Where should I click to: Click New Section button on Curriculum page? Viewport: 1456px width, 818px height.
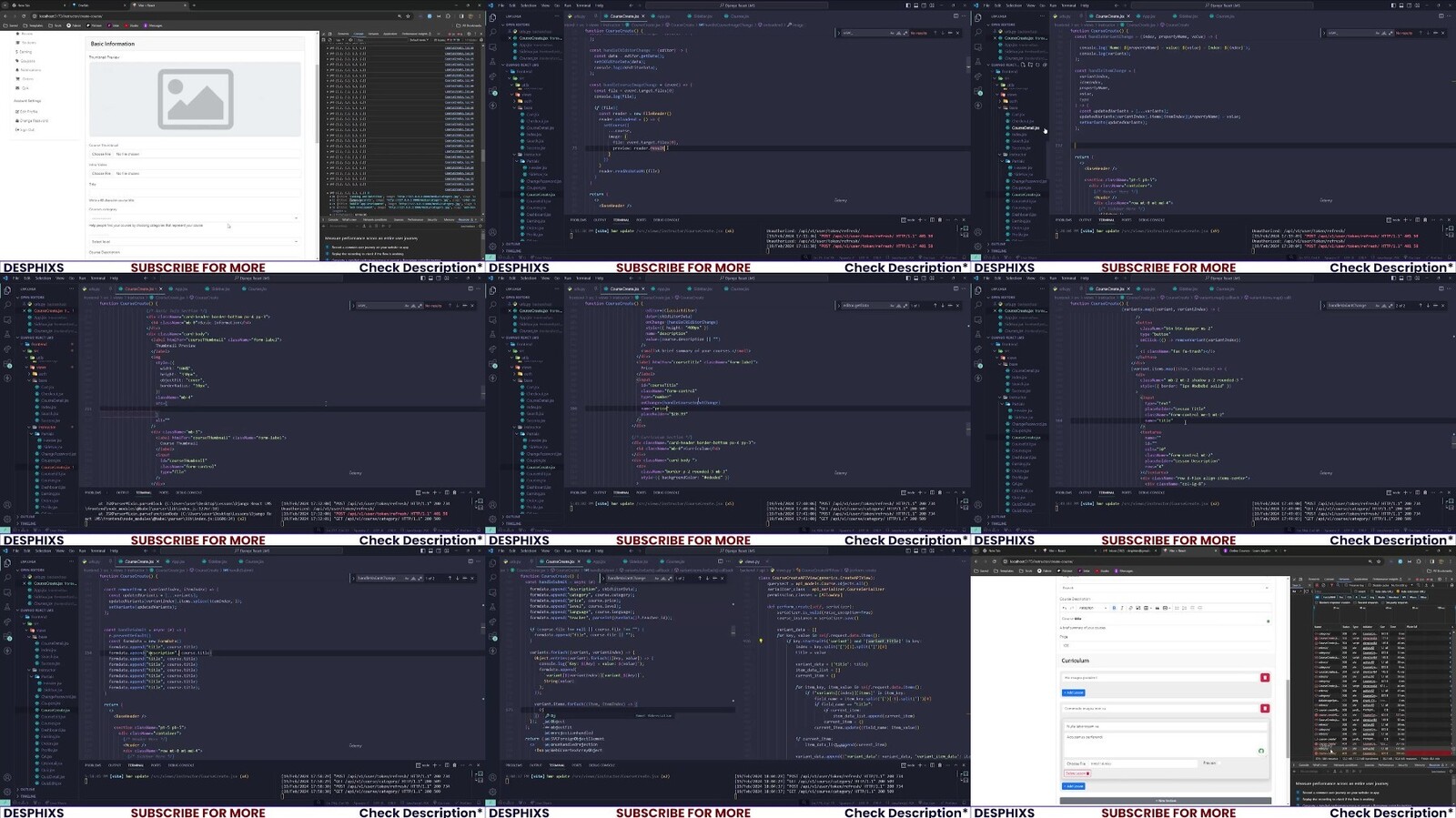point(1165,801)
